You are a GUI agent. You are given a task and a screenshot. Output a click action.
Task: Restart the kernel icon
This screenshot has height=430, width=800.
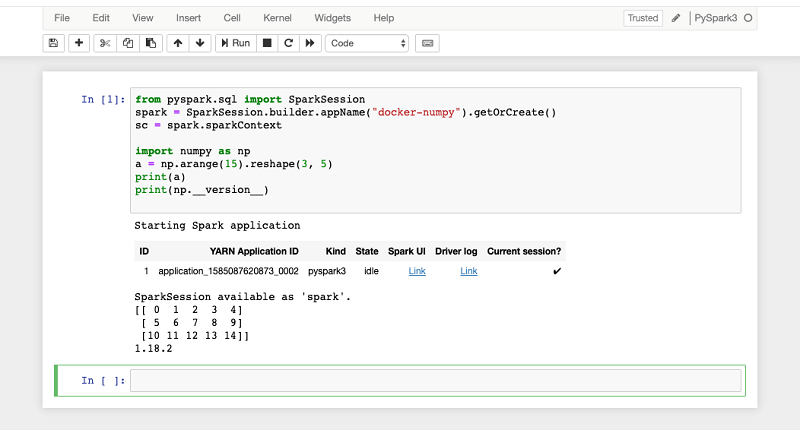point(289,43)
